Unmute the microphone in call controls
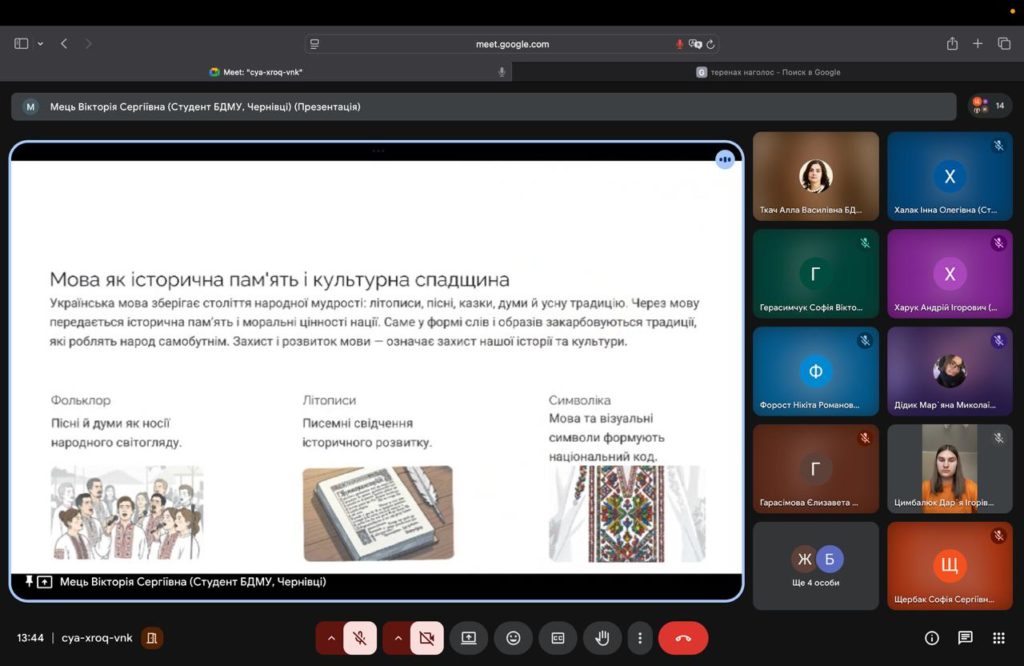The image size is (1024, 666). point(360,638)
